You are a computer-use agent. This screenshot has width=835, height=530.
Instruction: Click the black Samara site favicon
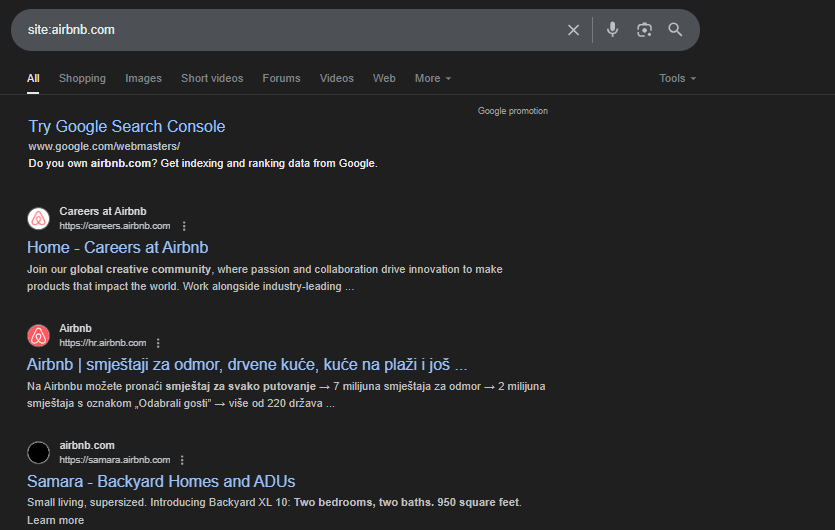[38, 452]
